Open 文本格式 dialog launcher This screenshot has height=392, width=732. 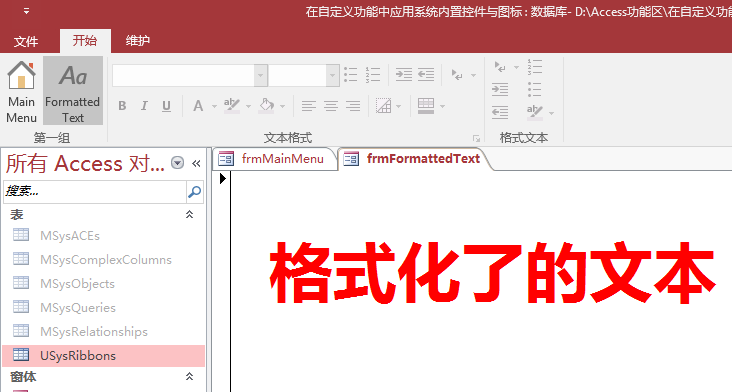pos(476,138)
